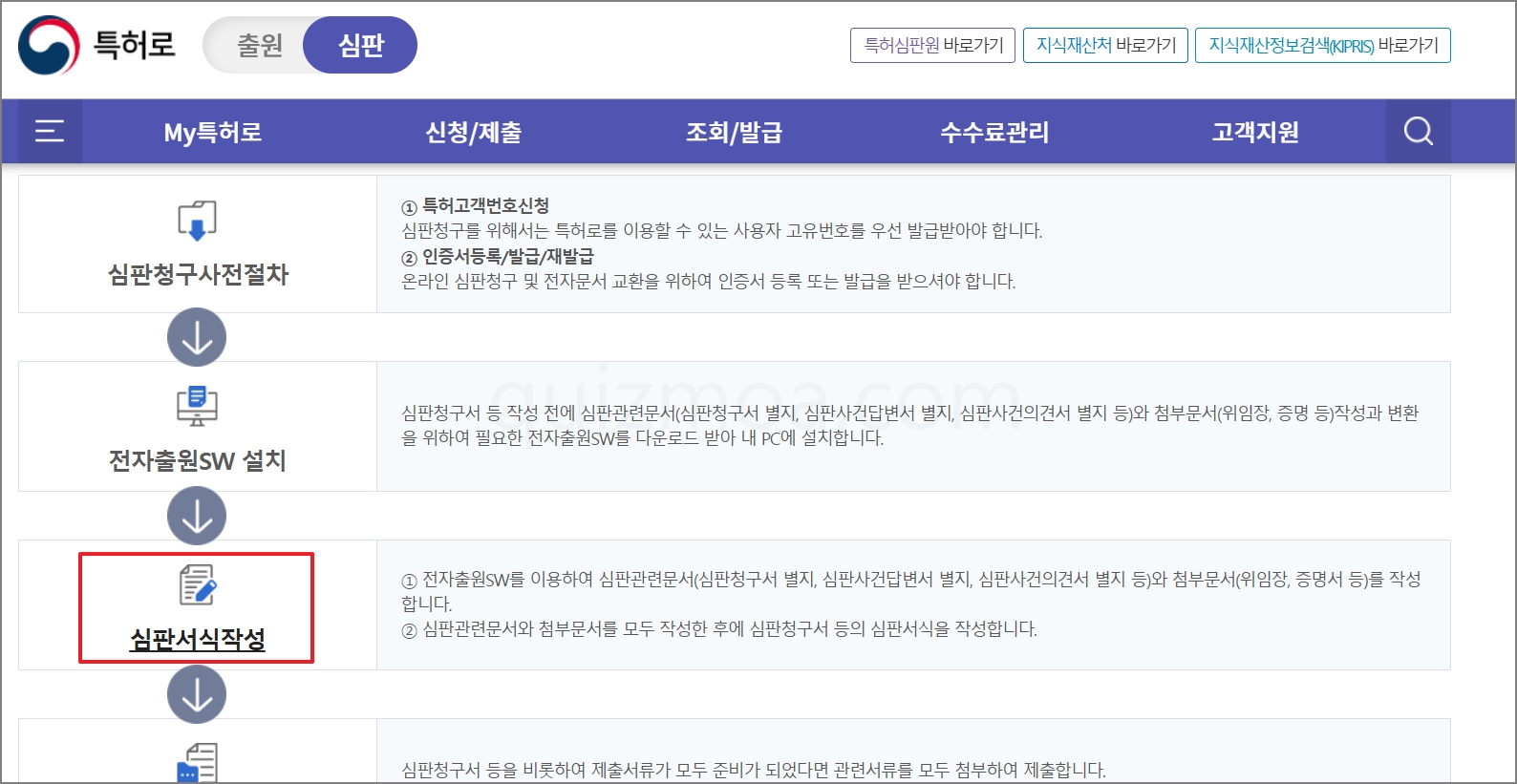Click the 전자출원SW 설치 computer icon
1517x784 pixels.
198,406
